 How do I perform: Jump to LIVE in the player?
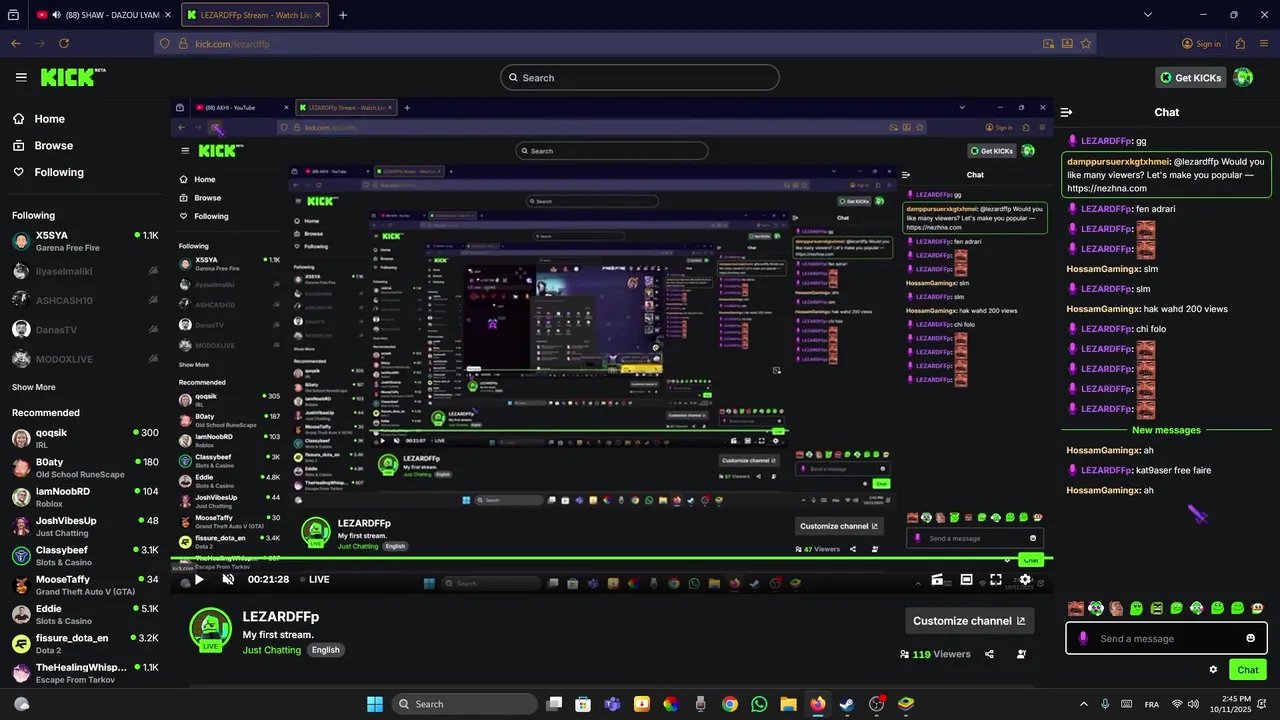pos(314,579)
